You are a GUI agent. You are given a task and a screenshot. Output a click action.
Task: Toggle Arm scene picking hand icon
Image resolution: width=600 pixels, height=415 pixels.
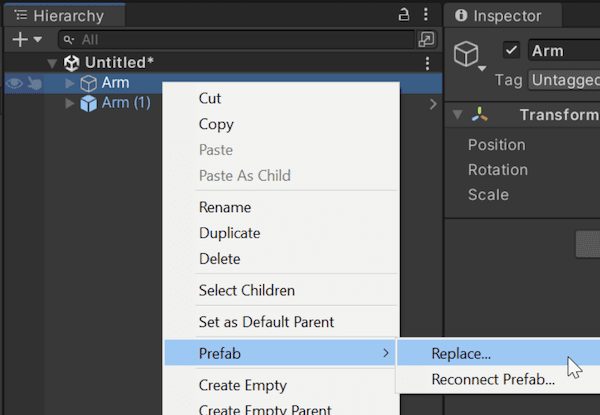coord(34,83)
